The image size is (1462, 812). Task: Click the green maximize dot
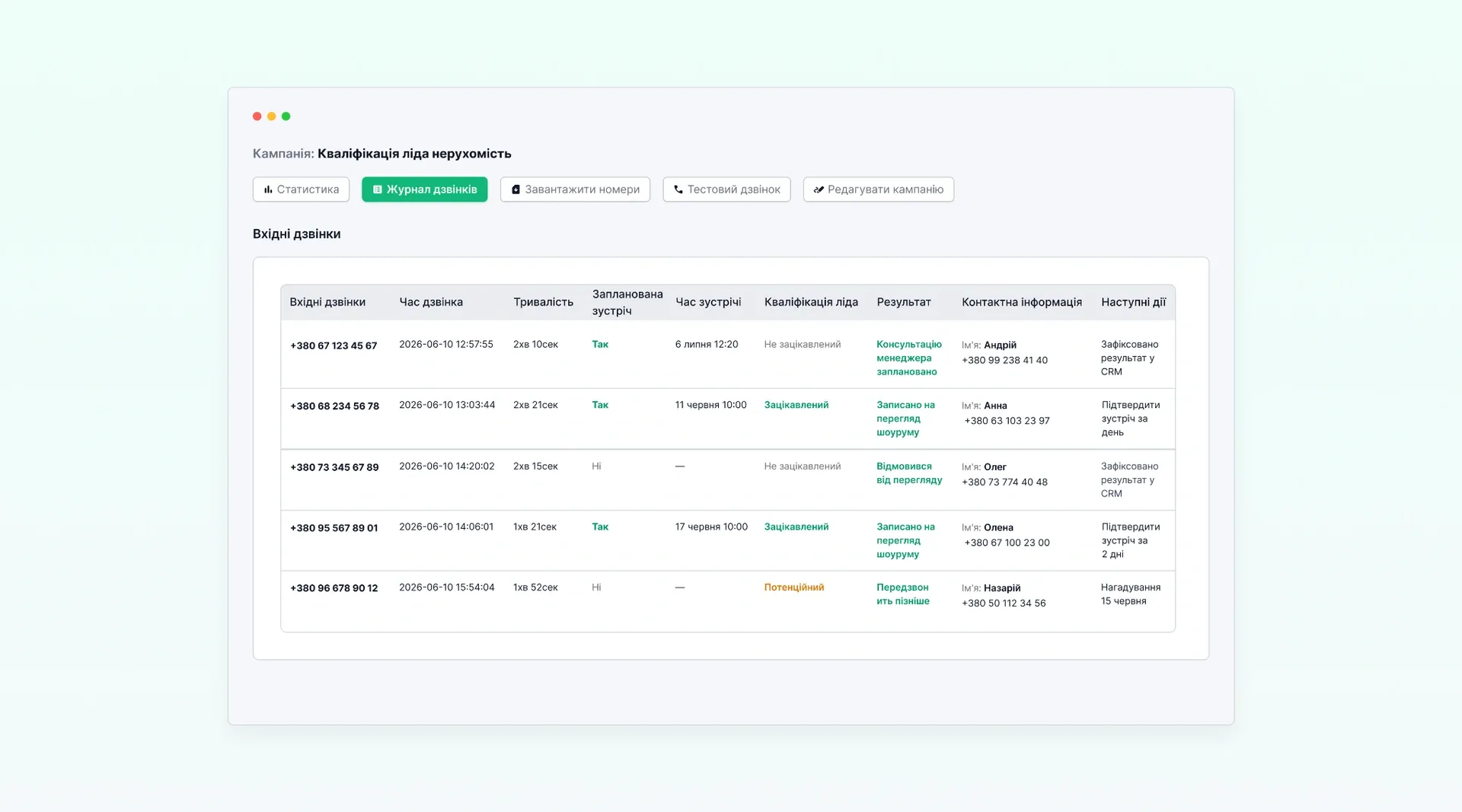(x=286, y=116)
